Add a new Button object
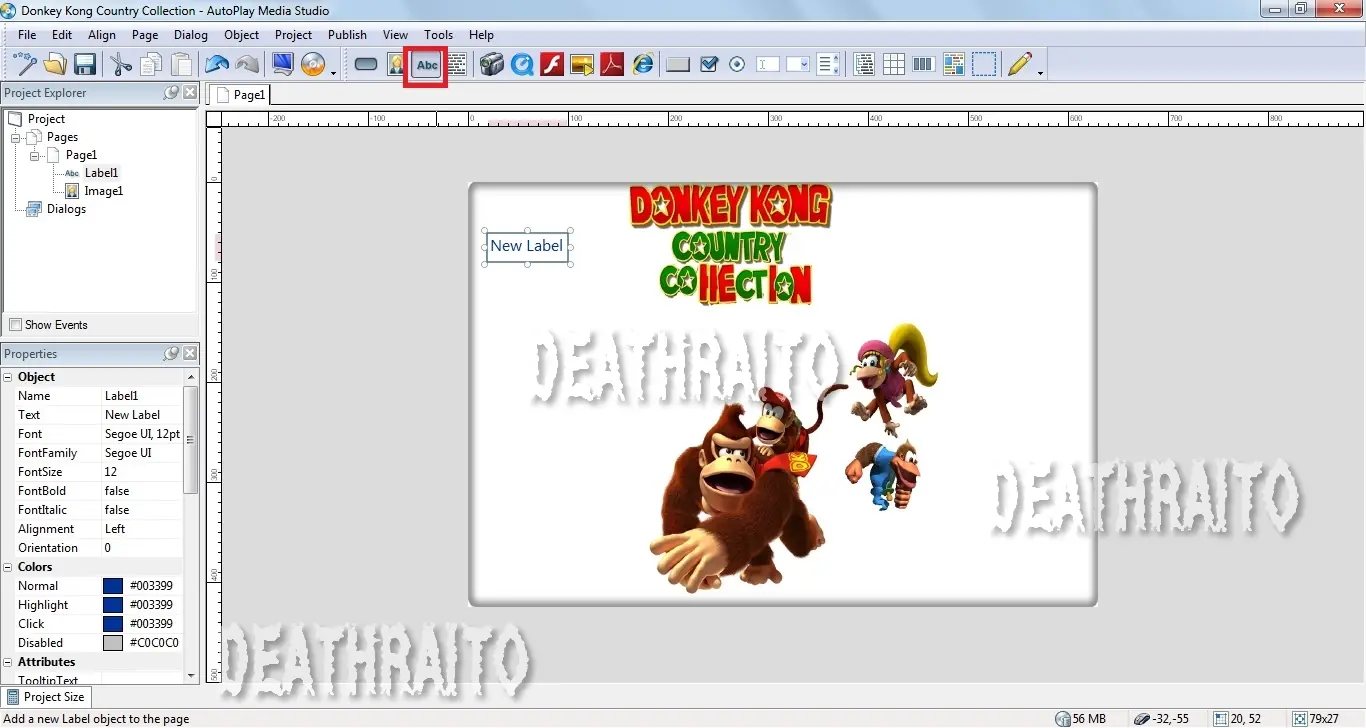This screenshot has width=1366, height=728. coord(366,65)
